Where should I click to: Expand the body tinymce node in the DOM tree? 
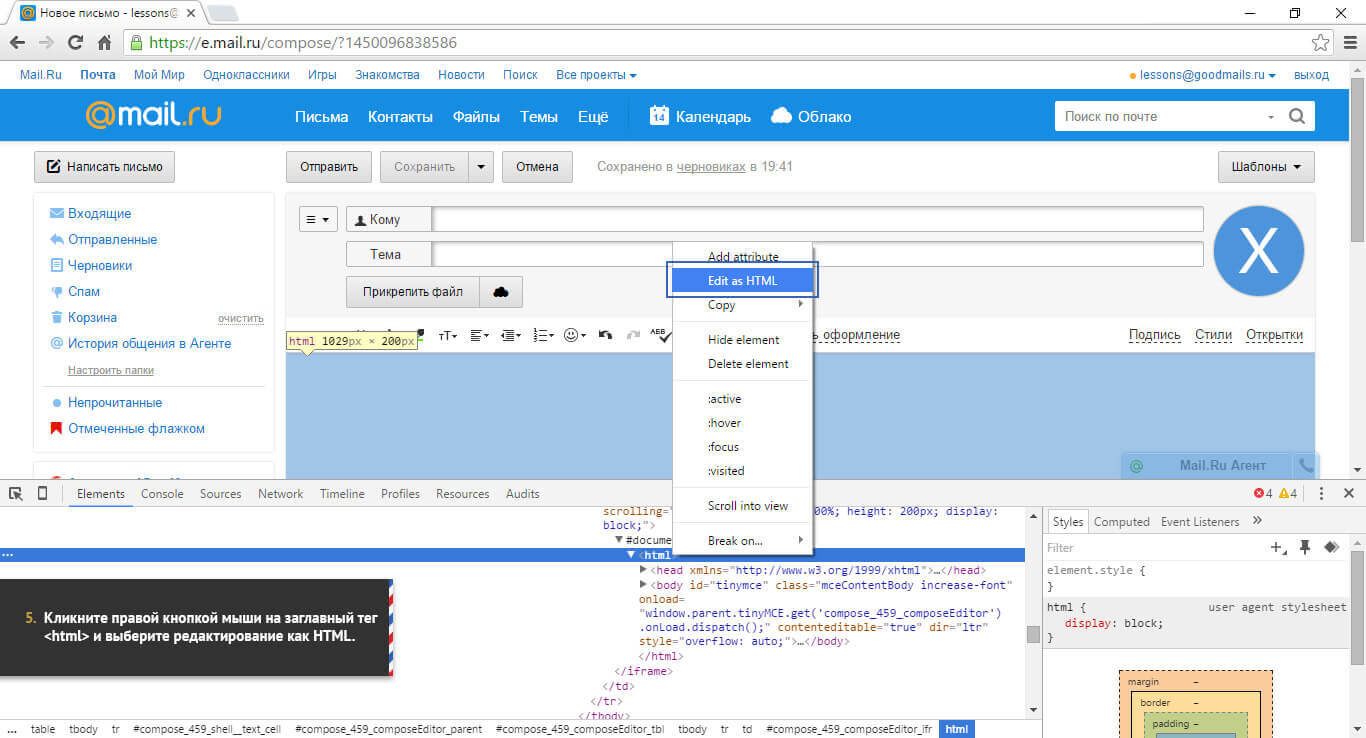pos(643,585)
